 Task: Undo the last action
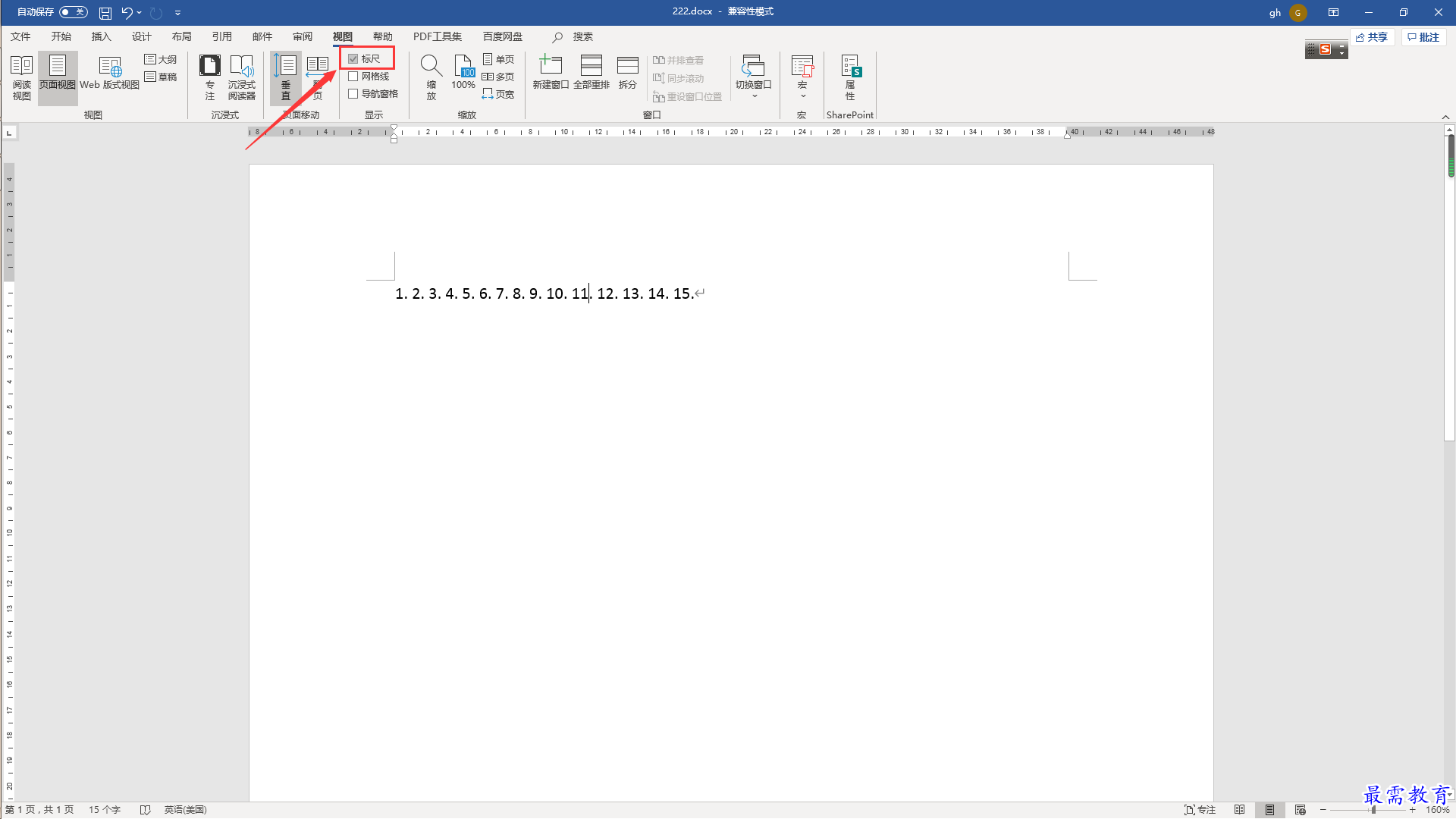pos(127,13)
